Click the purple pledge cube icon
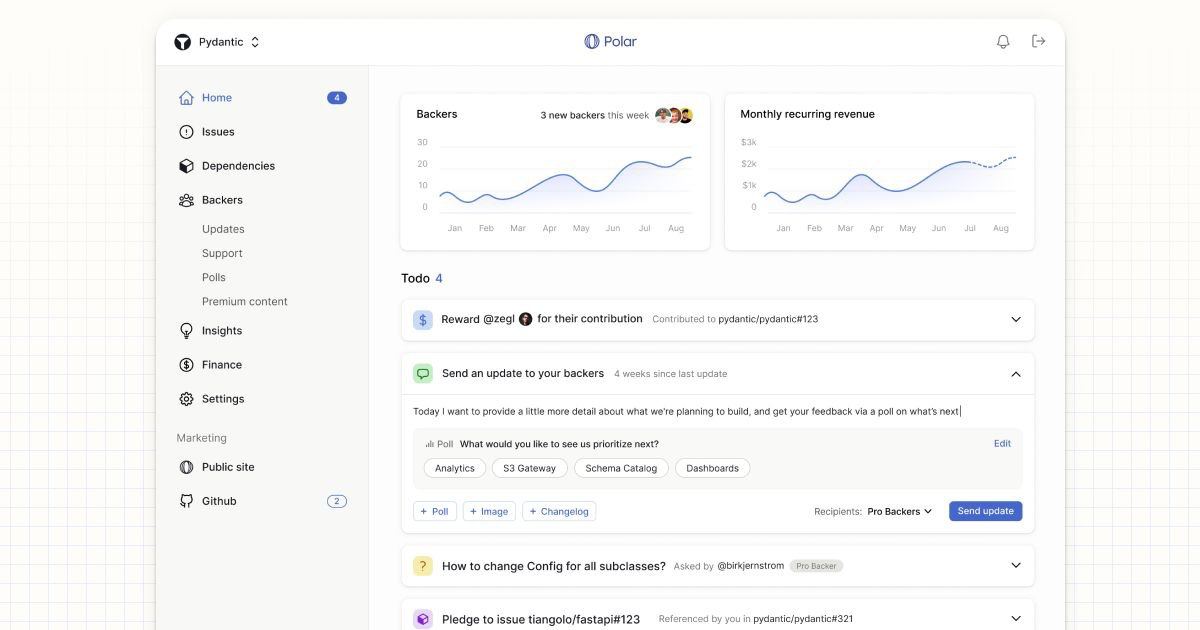This screenshot has height=630, width=1200. pos(423,619)
